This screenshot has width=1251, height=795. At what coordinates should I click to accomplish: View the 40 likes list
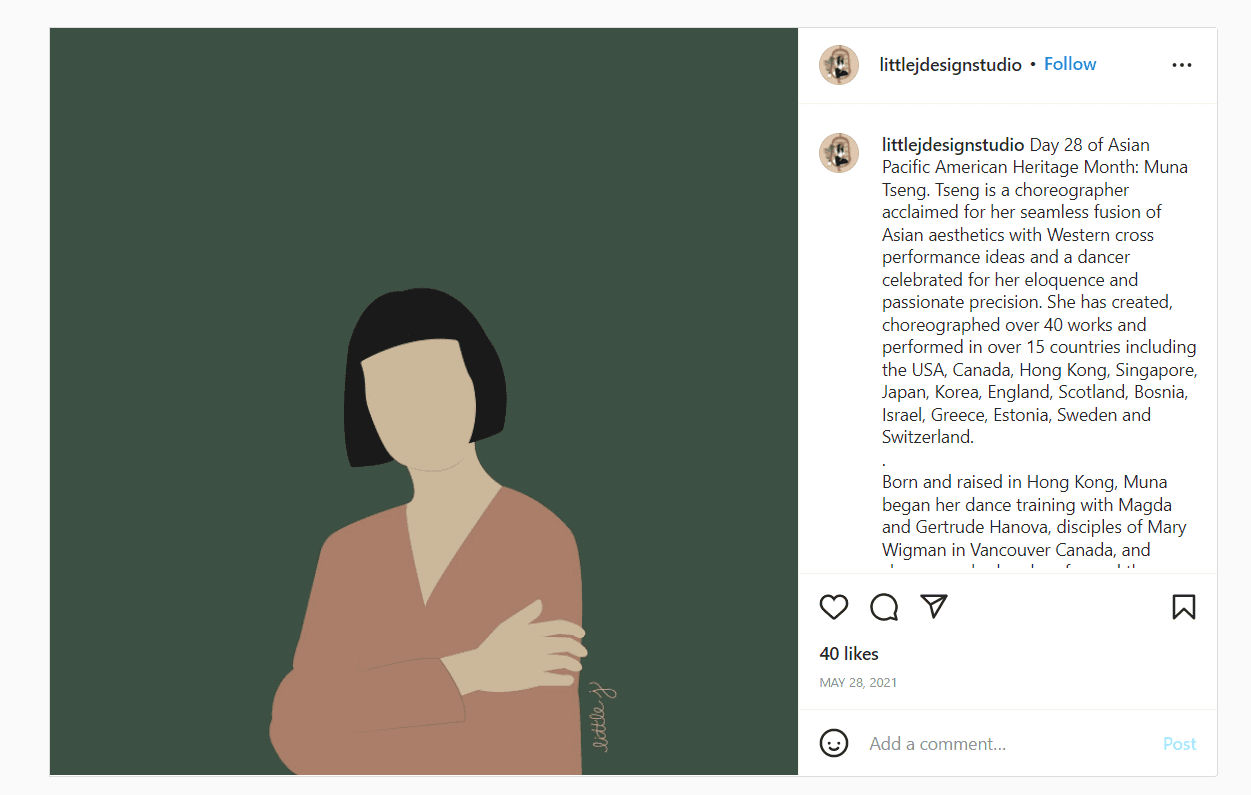tap(849, 654)
